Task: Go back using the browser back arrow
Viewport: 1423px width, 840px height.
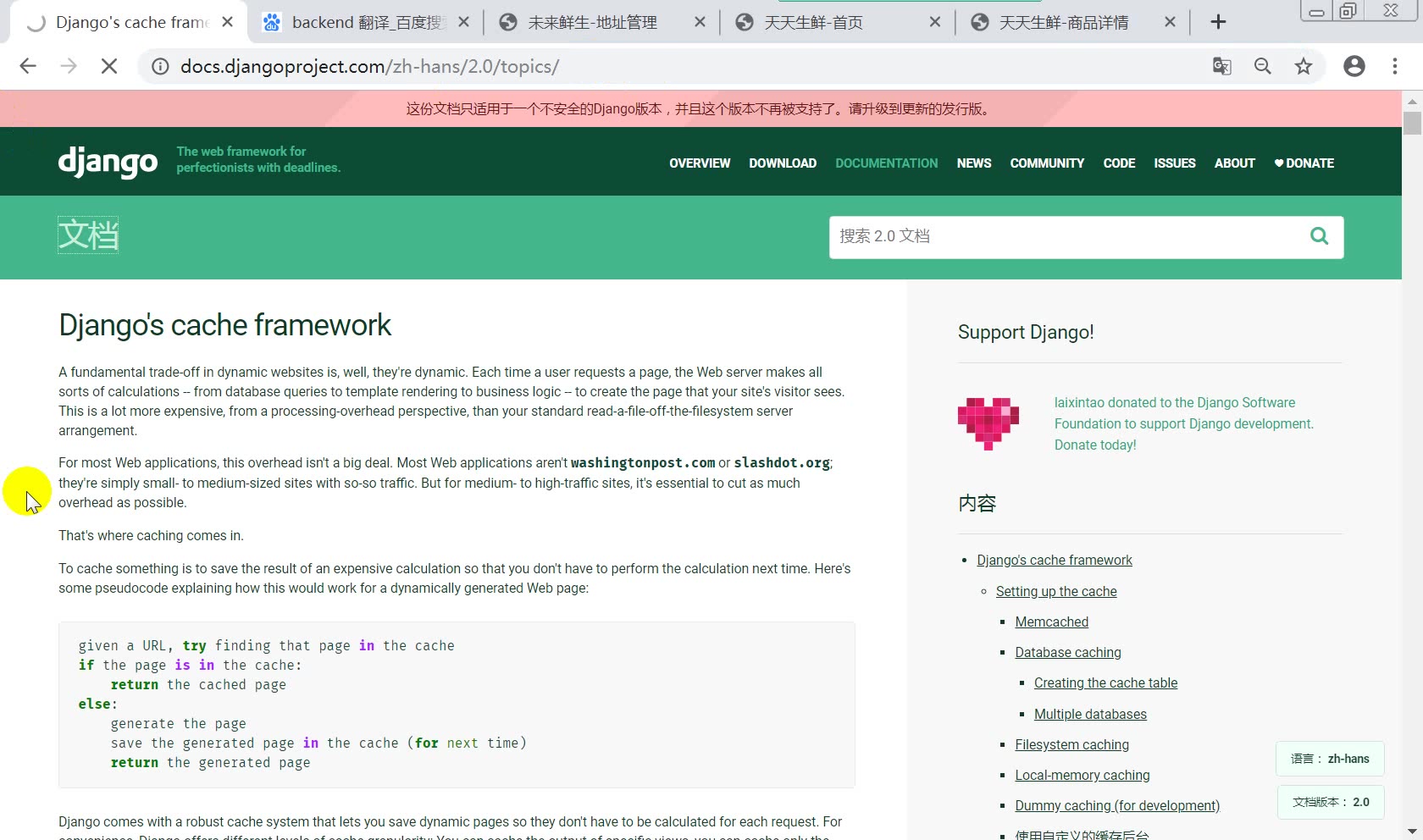Action: coord(28,66)
